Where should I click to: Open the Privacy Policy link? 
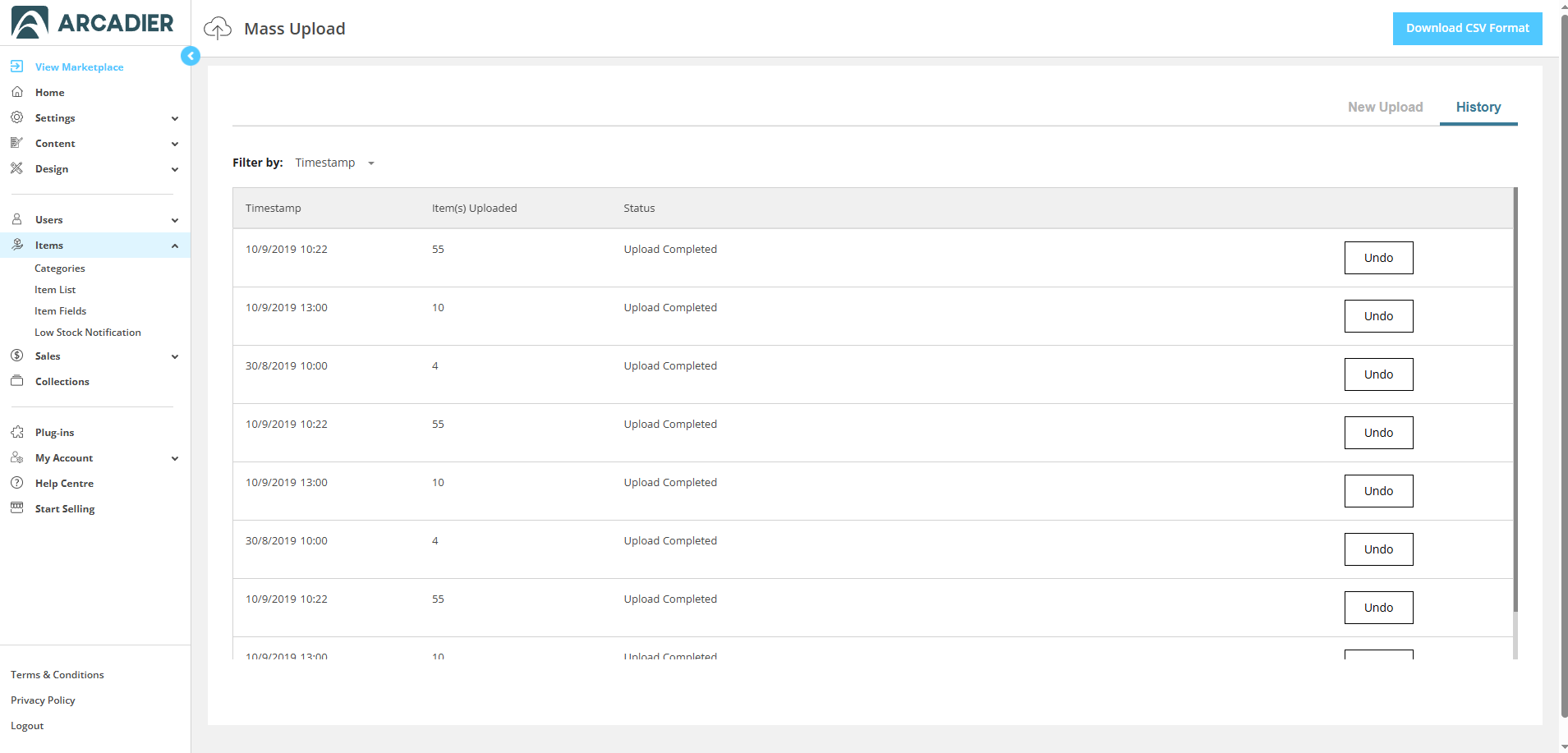pos(43,700)
